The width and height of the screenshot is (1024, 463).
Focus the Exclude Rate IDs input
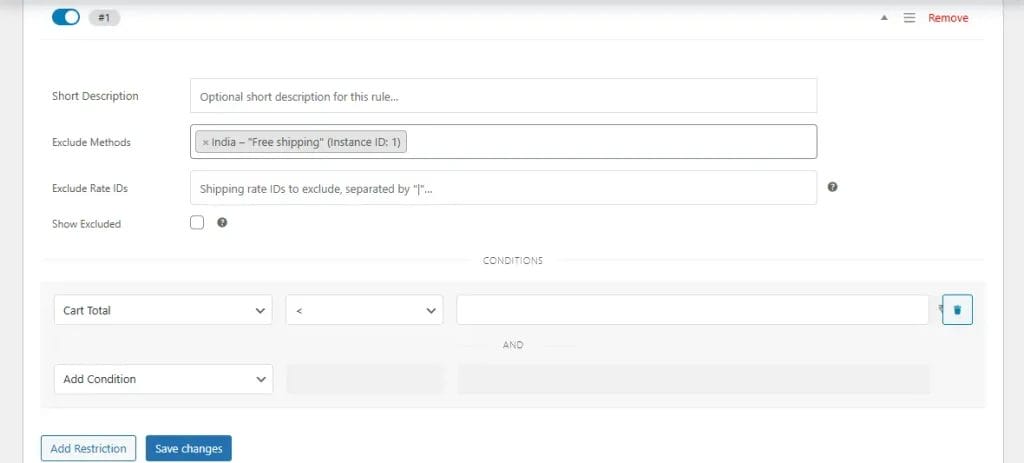(x=503, y=188)
